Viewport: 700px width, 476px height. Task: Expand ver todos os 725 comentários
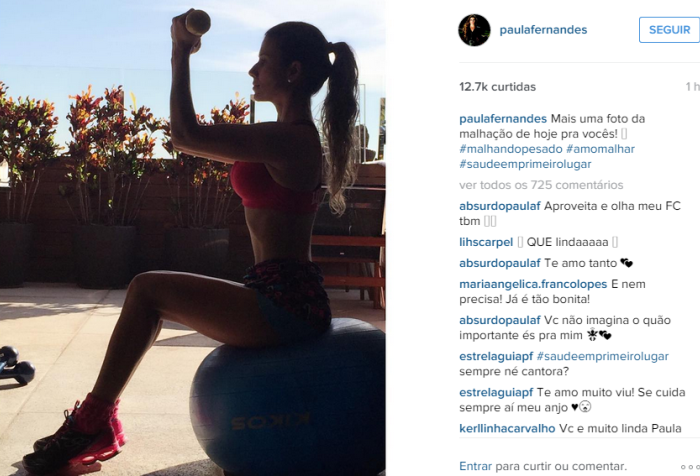[541, 185]
